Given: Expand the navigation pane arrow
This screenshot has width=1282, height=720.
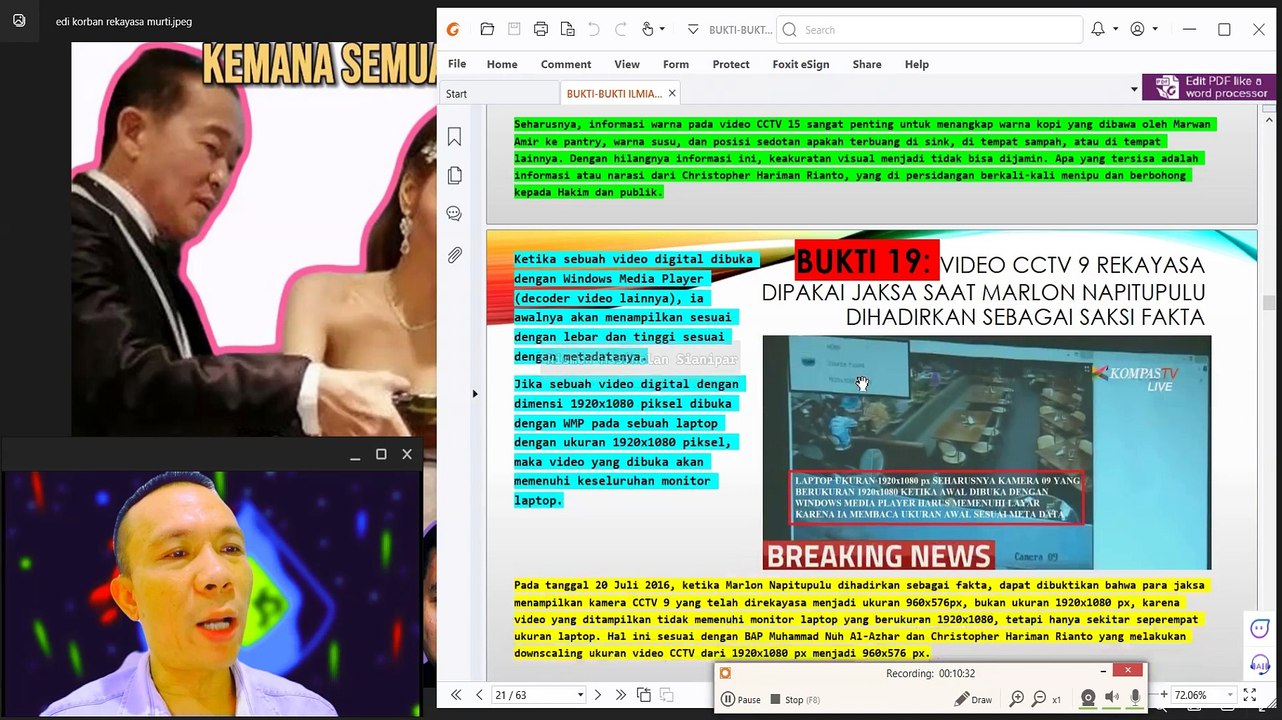Looking at the screenshot, I should point(475,394).
